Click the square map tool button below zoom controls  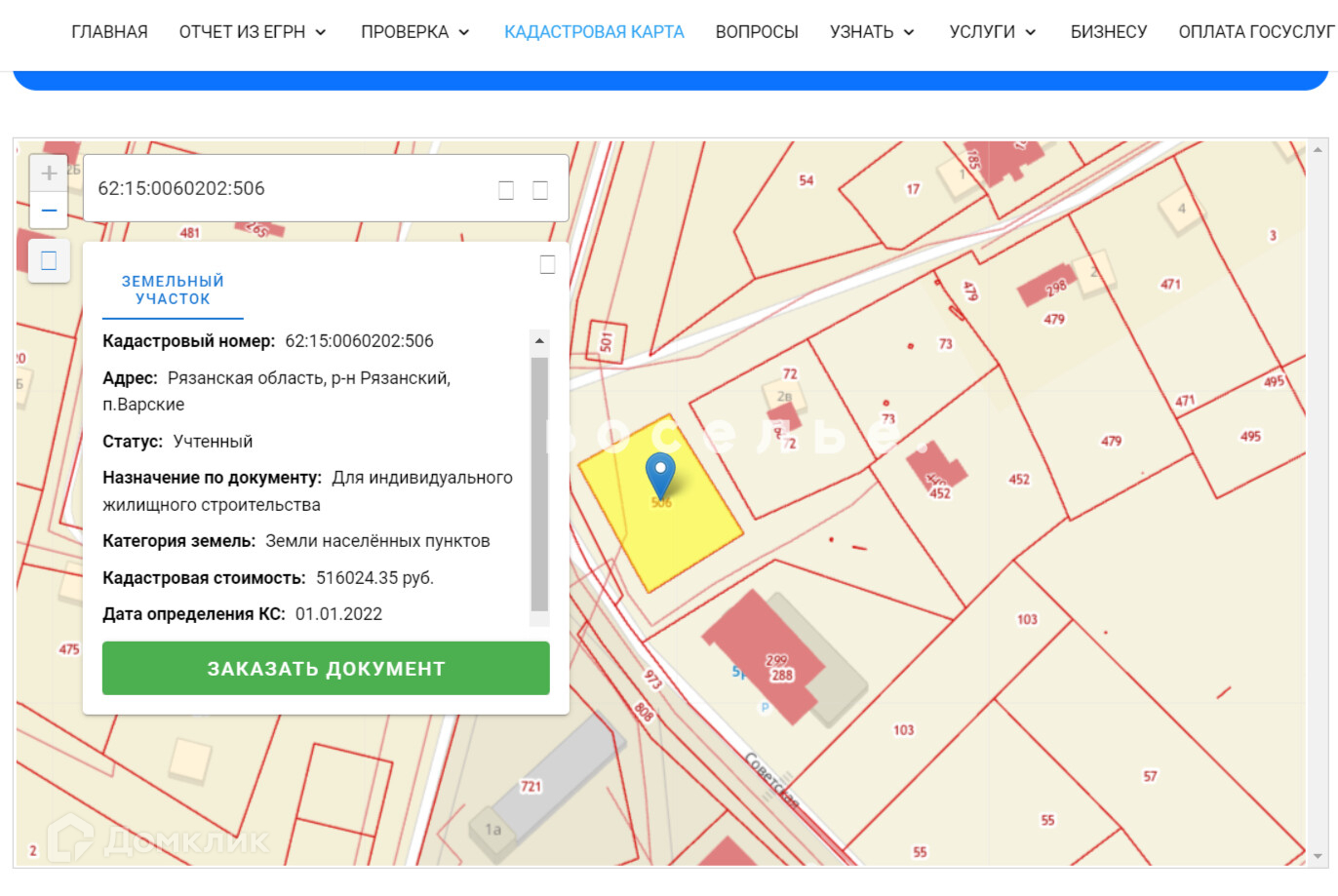[49, 260]
